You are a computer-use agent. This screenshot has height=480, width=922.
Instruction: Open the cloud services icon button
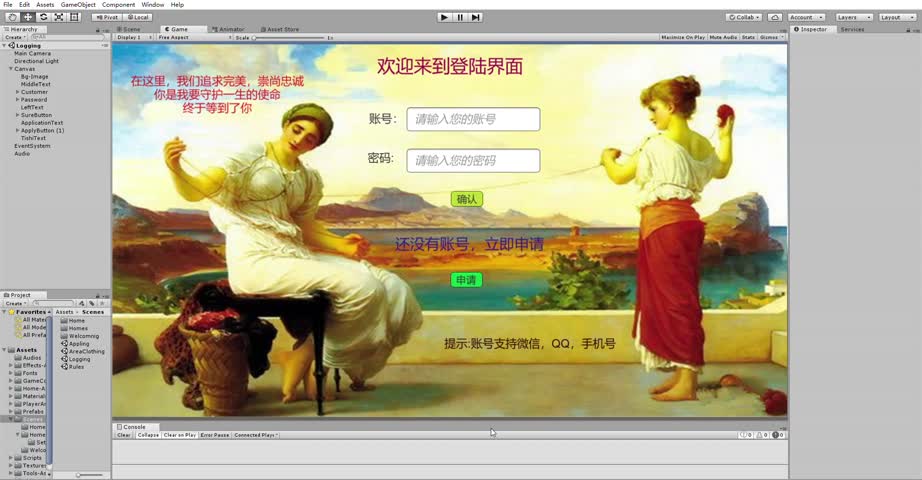coord(774,17)
